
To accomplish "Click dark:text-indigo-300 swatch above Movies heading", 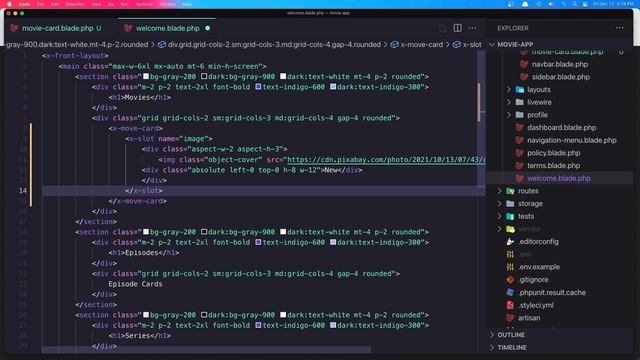I will [x=333, y=87].
